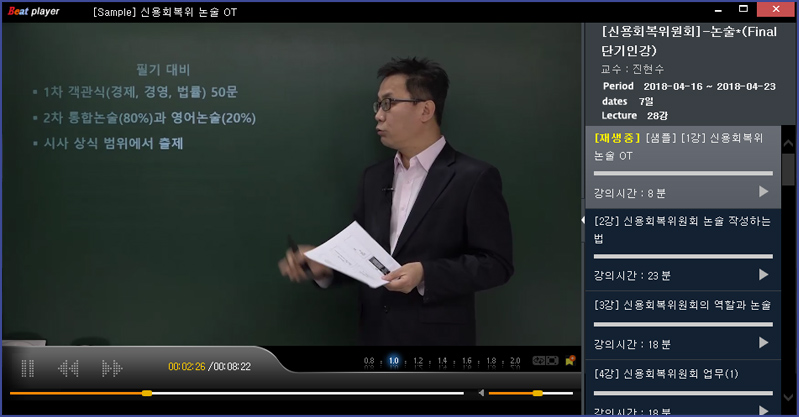Image resolution: width=799 pixels, height=417 pixels.
Task: Click the video seek bar handle
Action: point(147,393)
